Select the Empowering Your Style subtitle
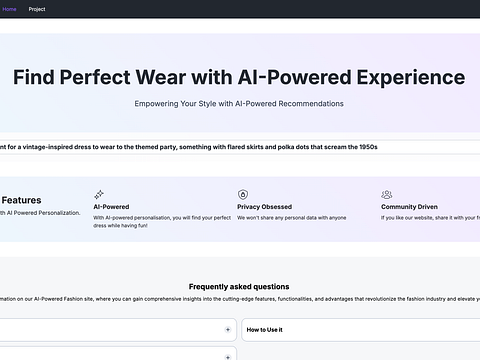Viewport: 480px width, 360px height. tap(239, 104)
